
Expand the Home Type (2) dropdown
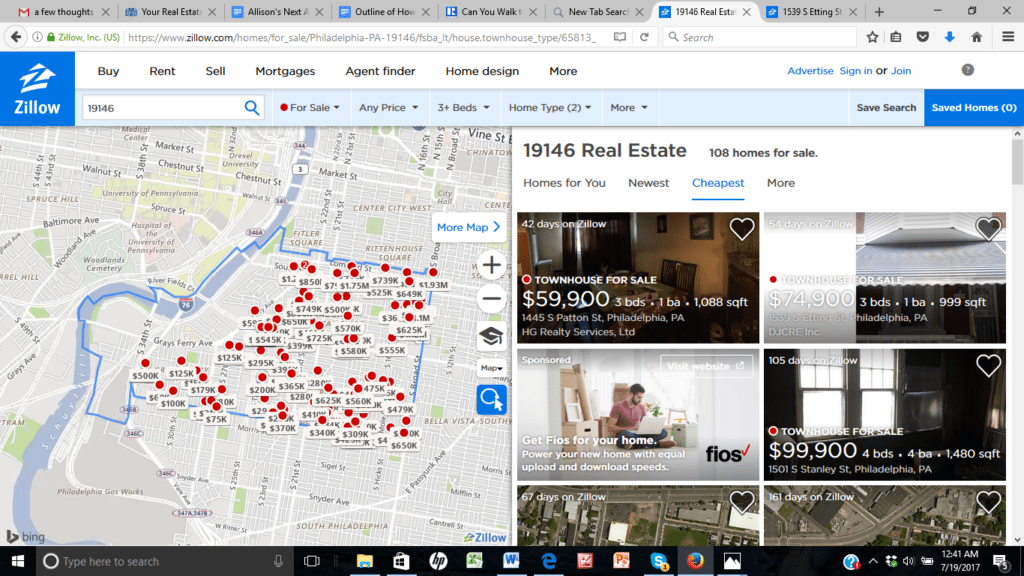tap(549, 108)
